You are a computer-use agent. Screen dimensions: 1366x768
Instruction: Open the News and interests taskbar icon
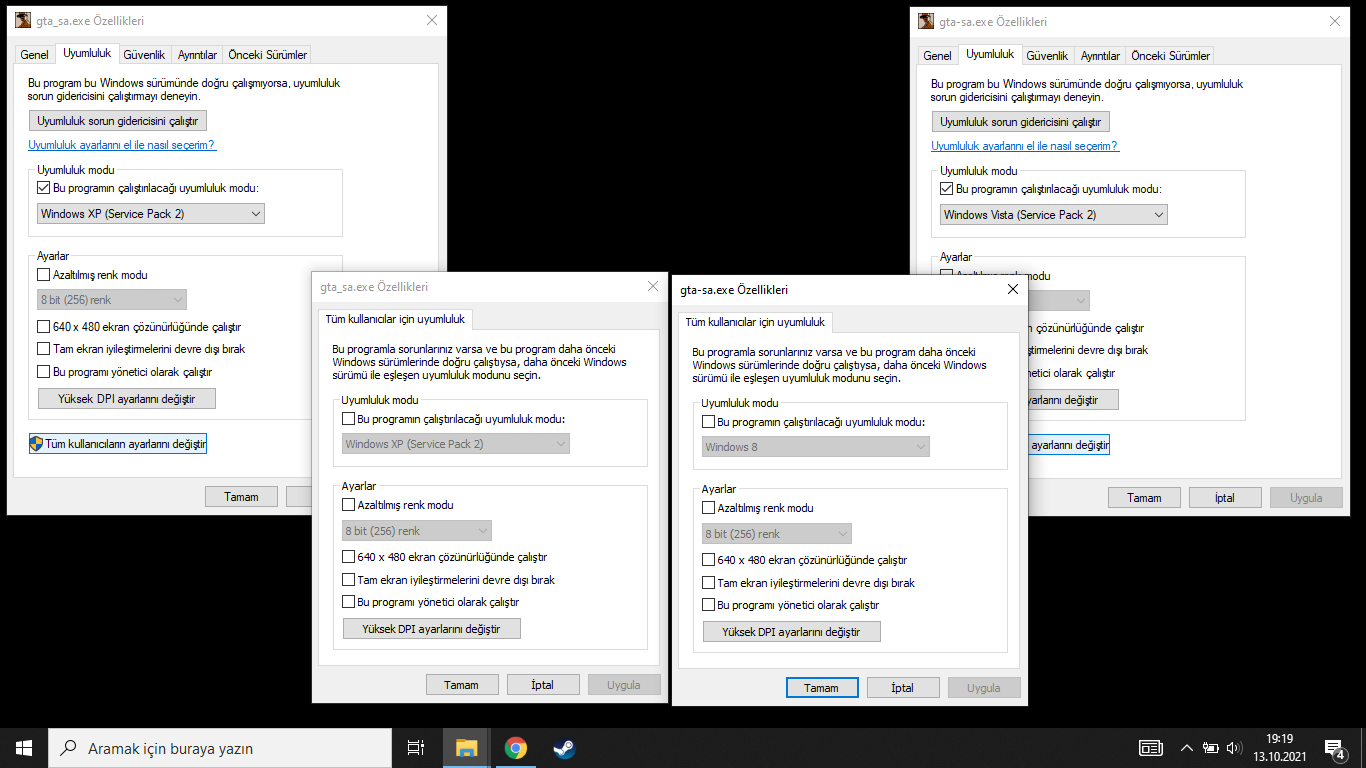click(1151, 748)
